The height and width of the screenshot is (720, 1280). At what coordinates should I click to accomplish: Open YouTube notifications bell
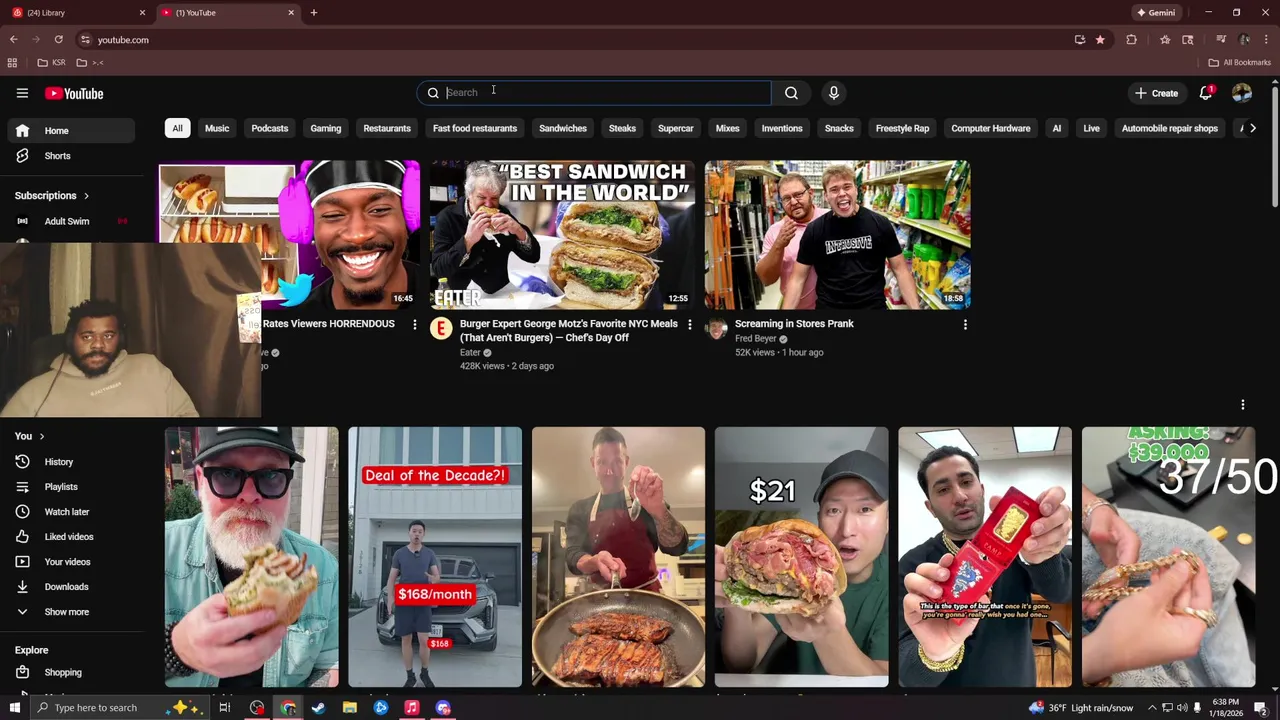click(1206, 93)
